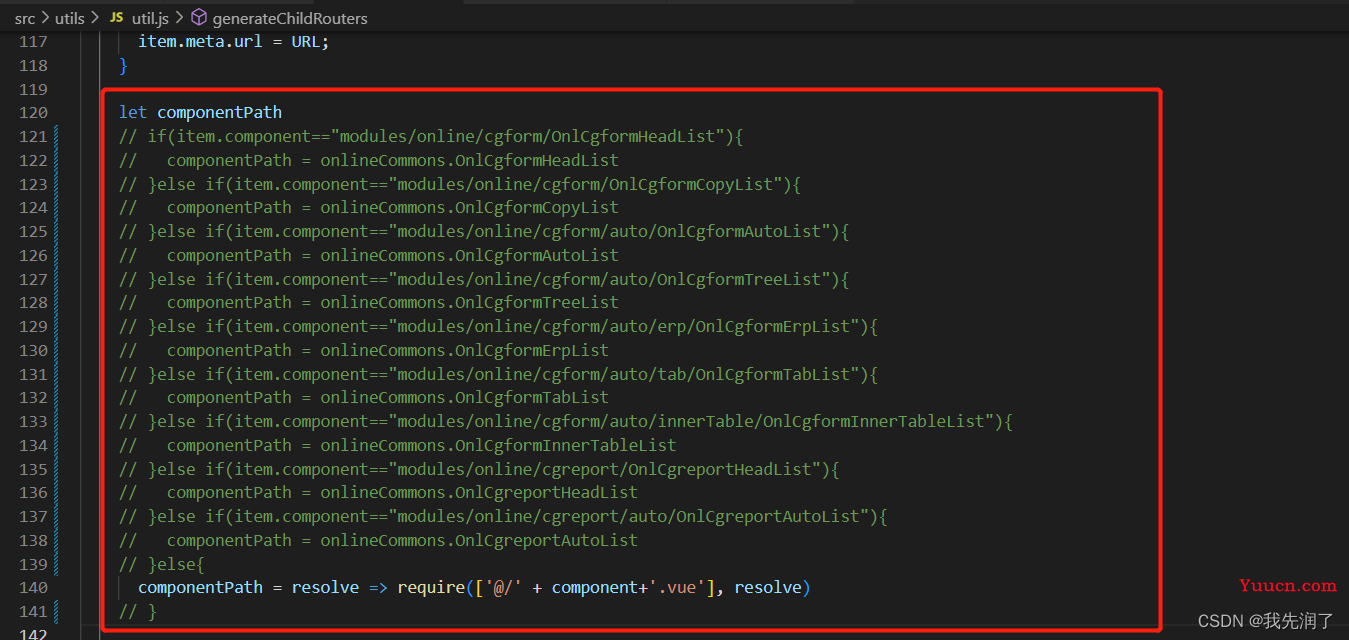The image size is (1349, 640).
Task: Click the '// }else{' comment line
Action: pyautogui.click(x=162, y=564)
